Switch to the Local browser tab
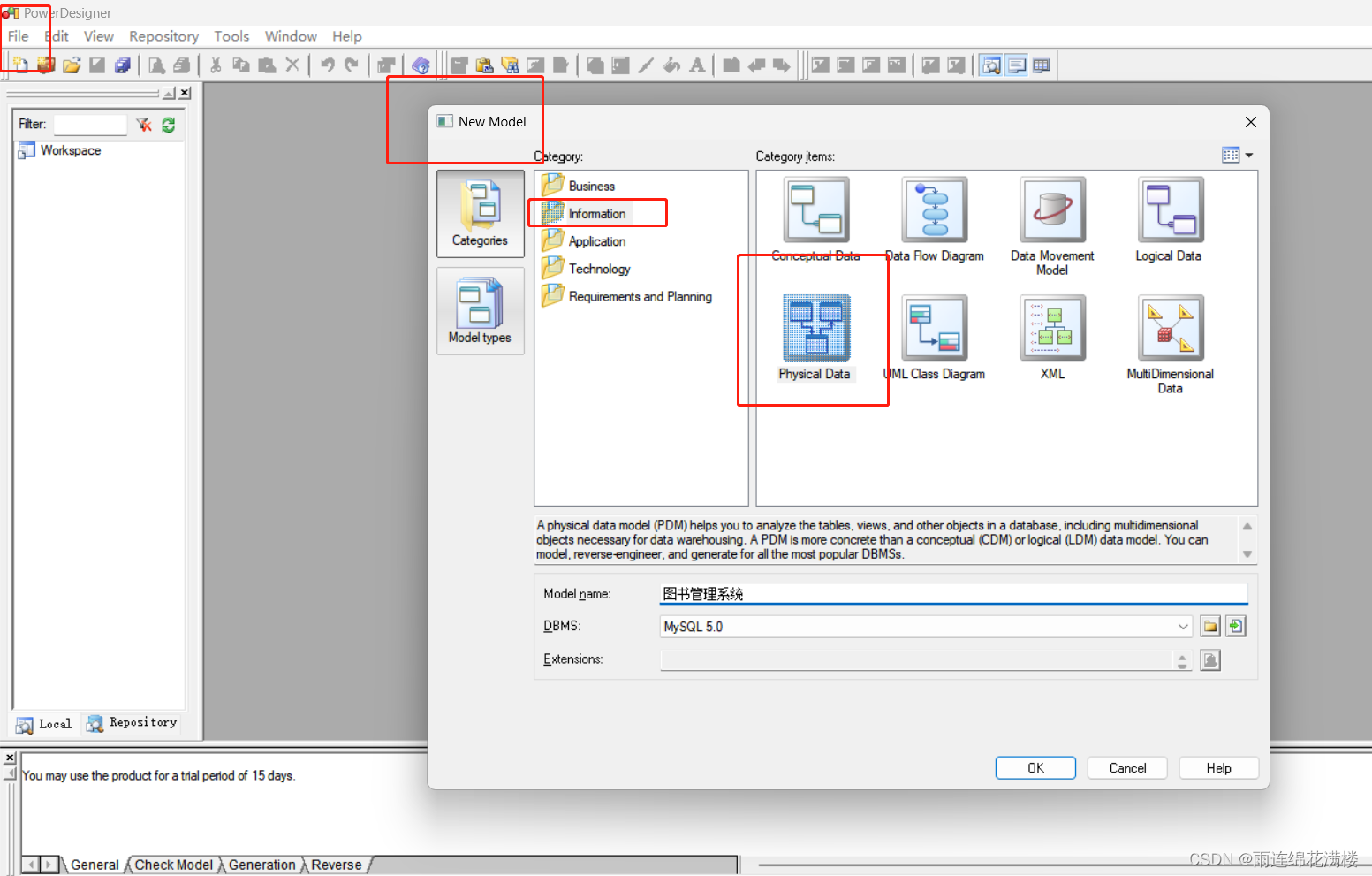The image size is (1372, 876). click(44, 724)
